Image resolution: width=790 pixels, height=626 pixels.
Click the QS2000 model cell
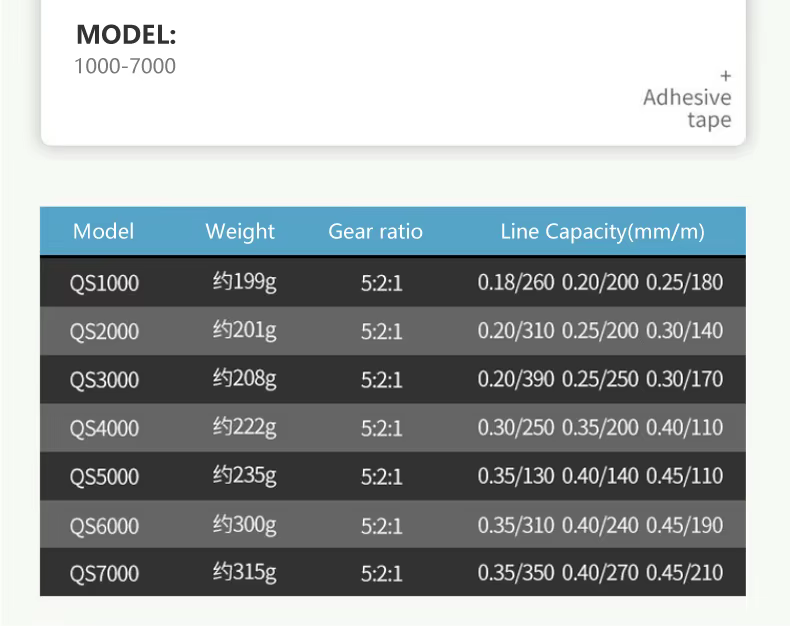[x=104, y=332]
